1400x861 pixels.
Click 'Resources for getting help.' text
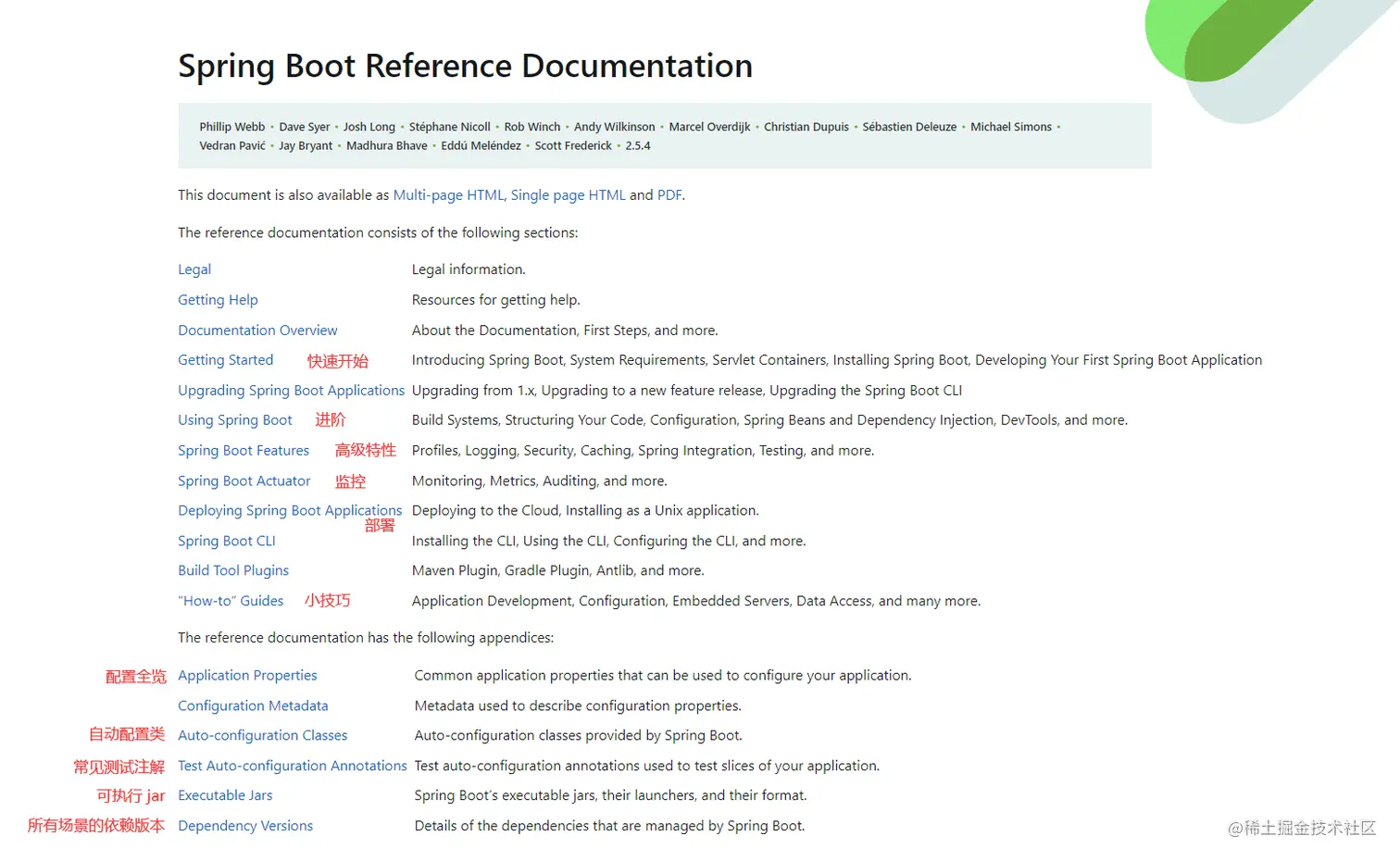[496, 300]
